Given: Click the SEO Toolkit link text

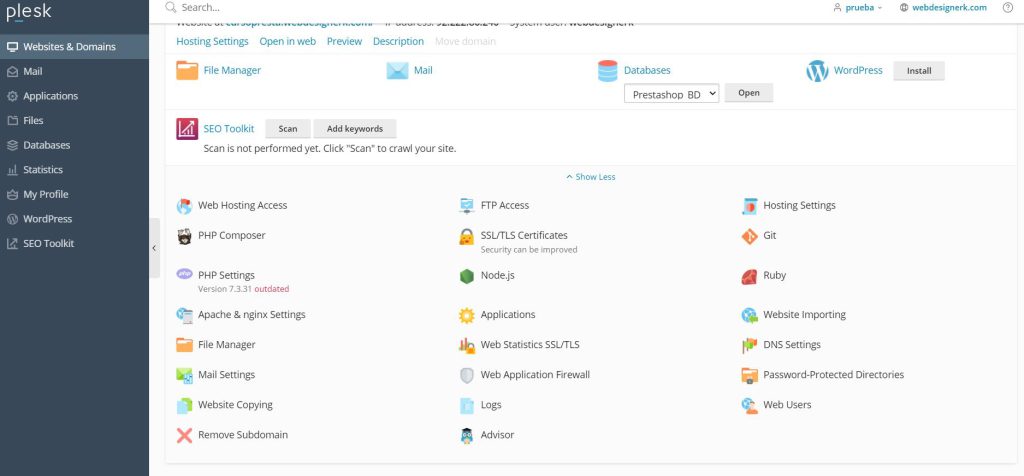Looking at the screenshot, I should [229, 129].
